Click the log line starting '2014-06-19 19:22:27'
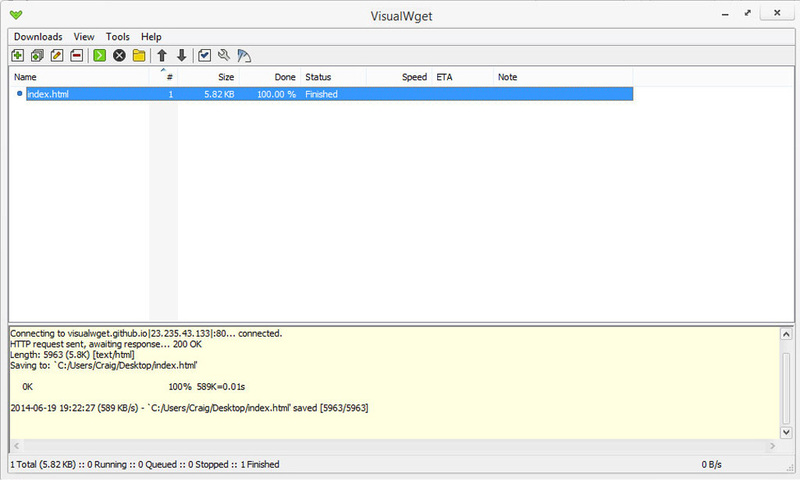 [x=189, y=408]
